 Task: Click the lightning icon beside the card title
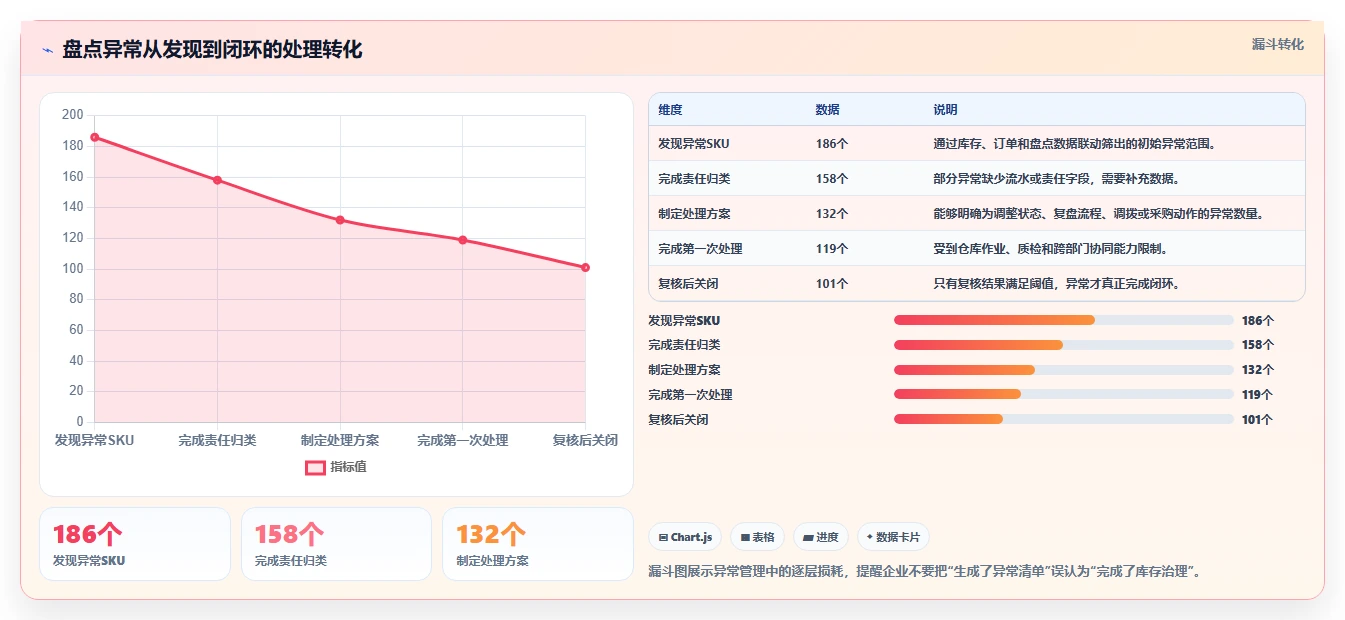pyautogui.click(x=47, y=50)
